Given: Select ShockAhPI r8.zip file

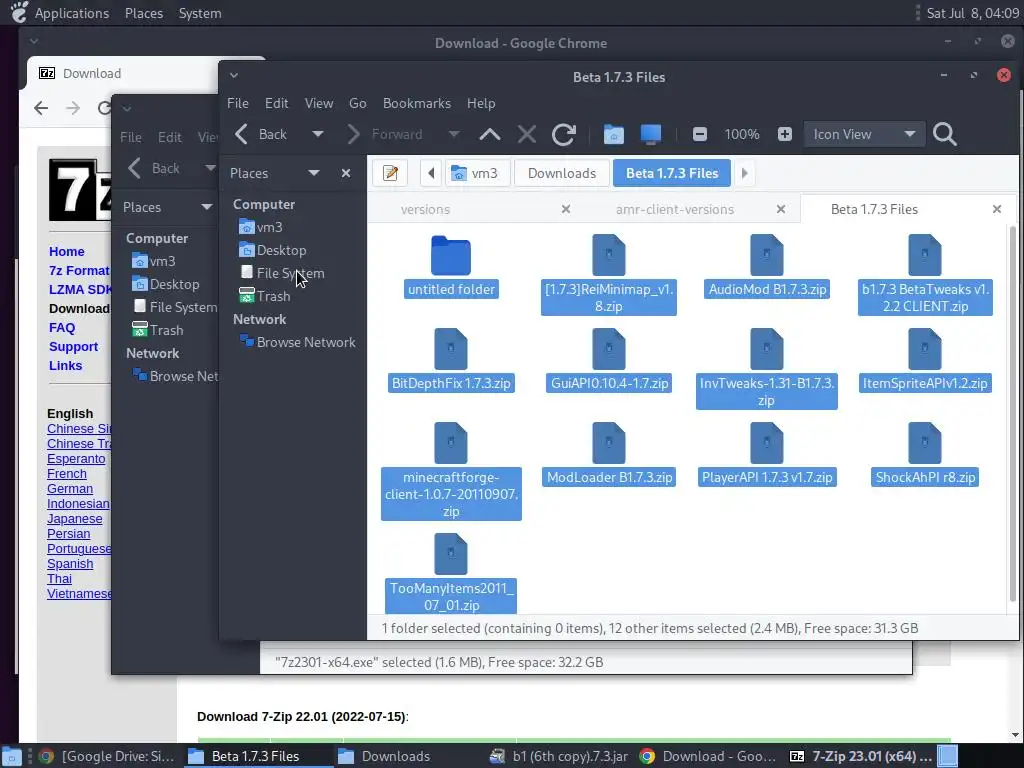Looking at the screenshot, I should click(925, 455).
